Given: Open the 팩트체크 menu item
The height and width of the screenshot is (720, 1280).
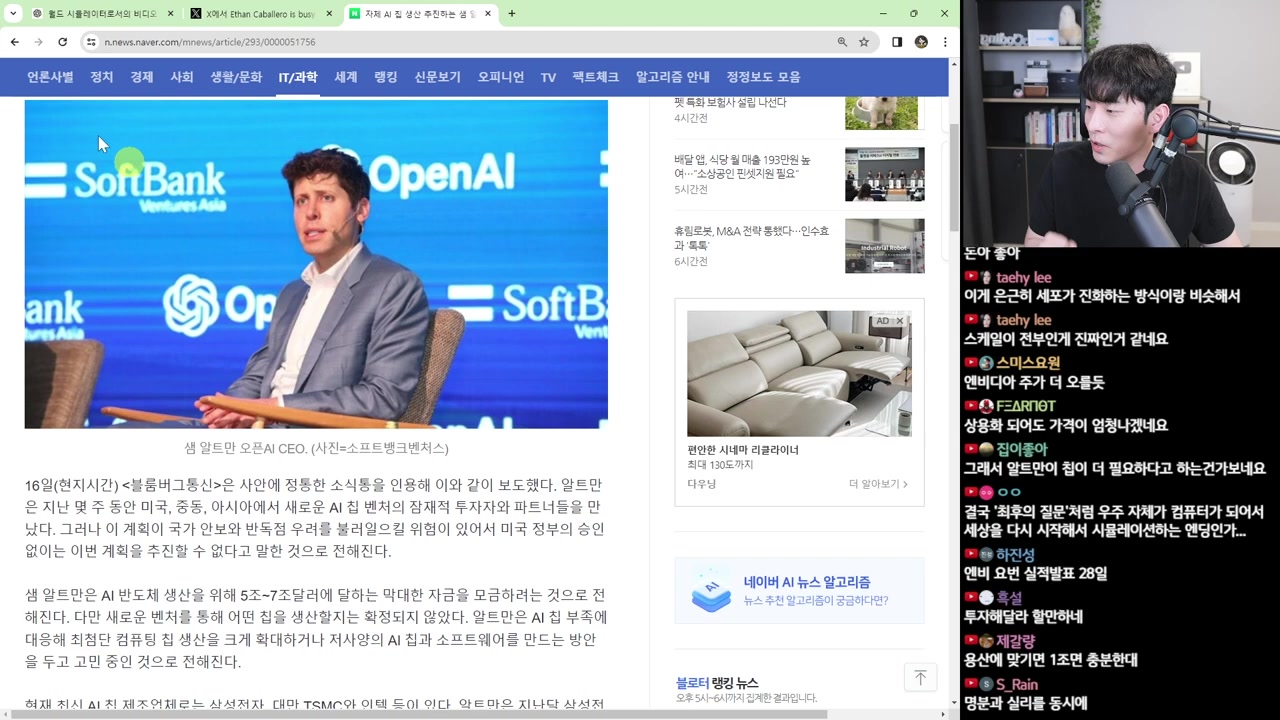Looking at the screenshot, I should point(596,77).
